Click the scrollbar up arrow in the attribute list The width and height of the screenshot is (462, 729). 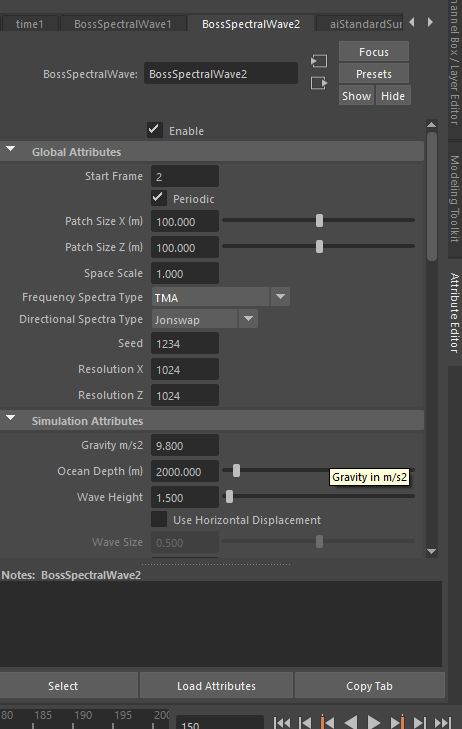431,125
